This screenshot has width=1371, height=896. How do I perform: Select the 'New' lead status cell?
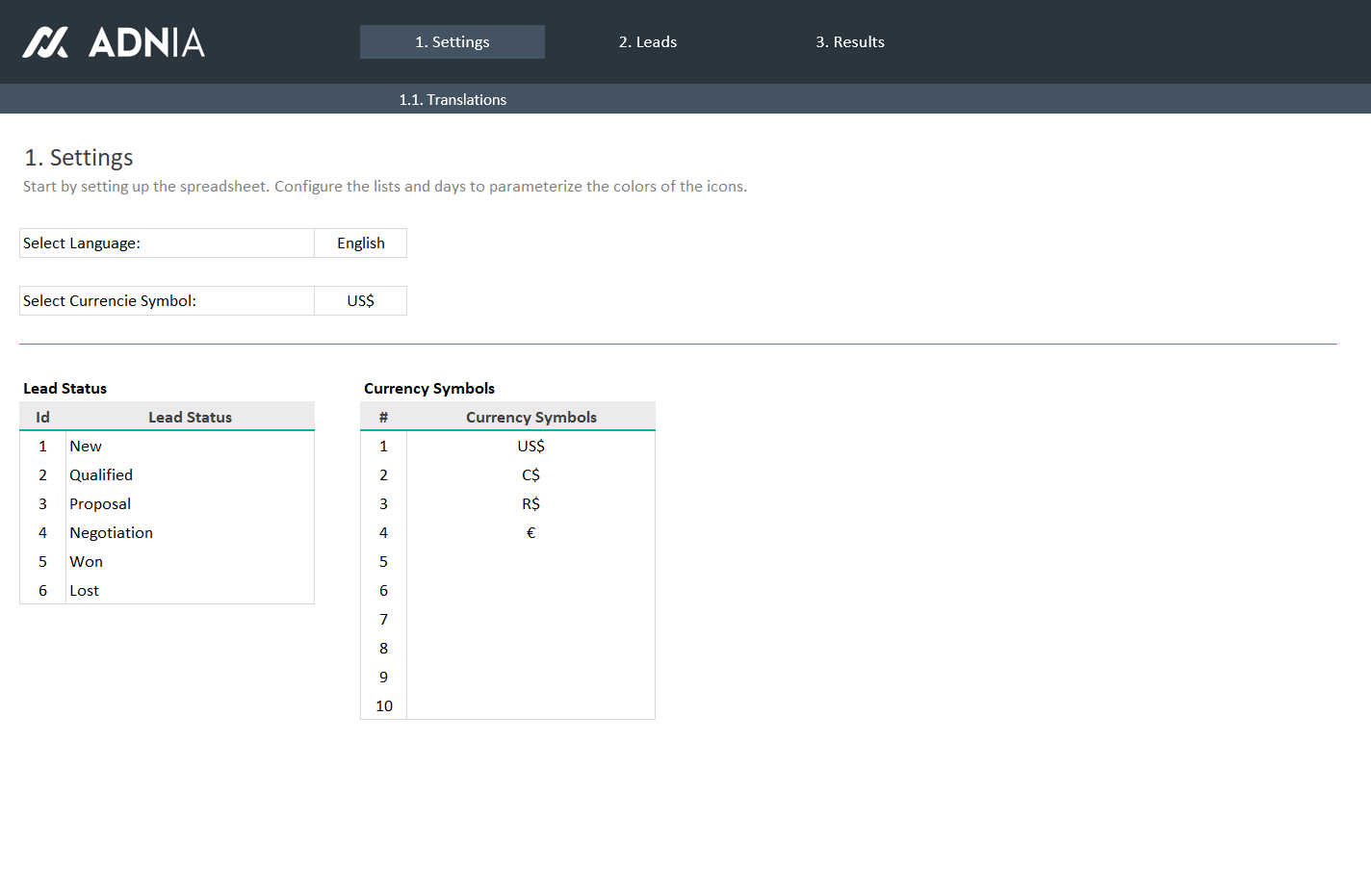[189, 447]
